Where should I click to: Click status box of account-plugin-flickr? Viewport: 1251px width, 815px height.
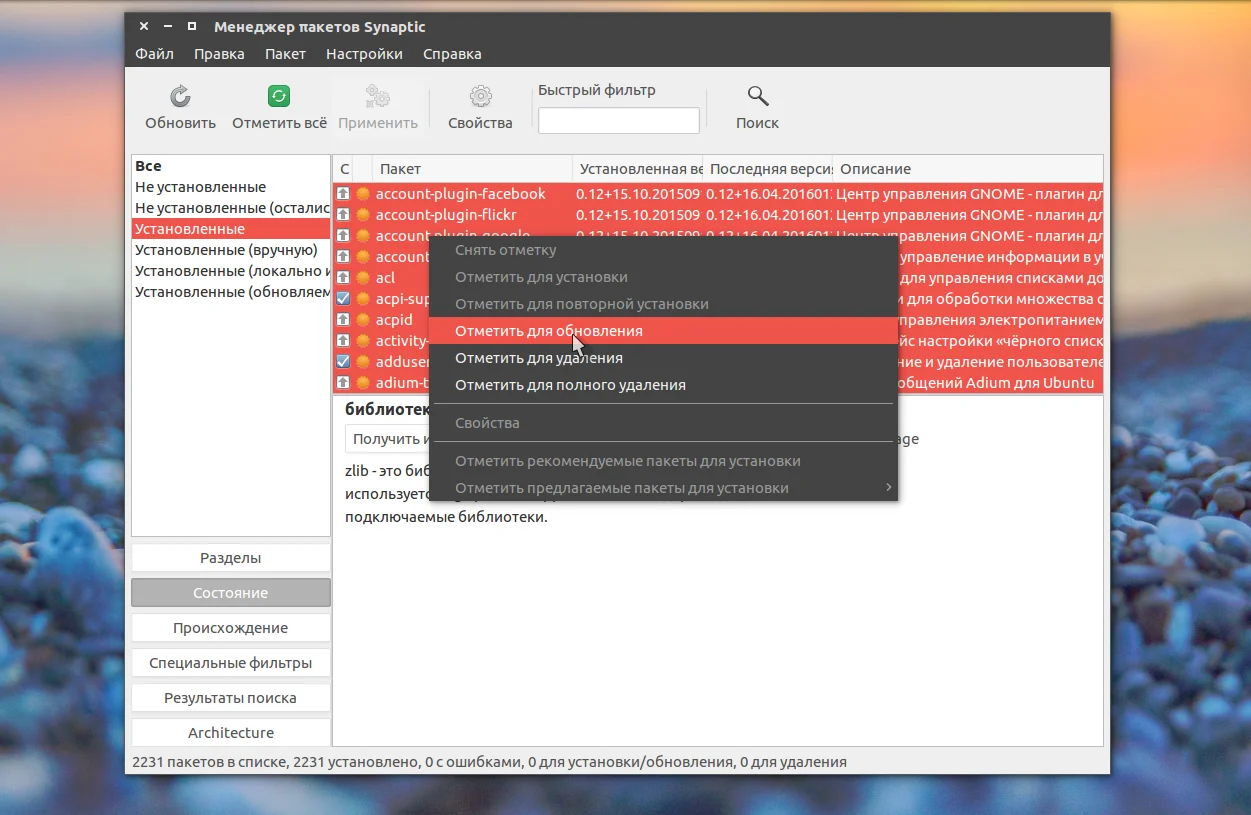click(x=343, y=214)
